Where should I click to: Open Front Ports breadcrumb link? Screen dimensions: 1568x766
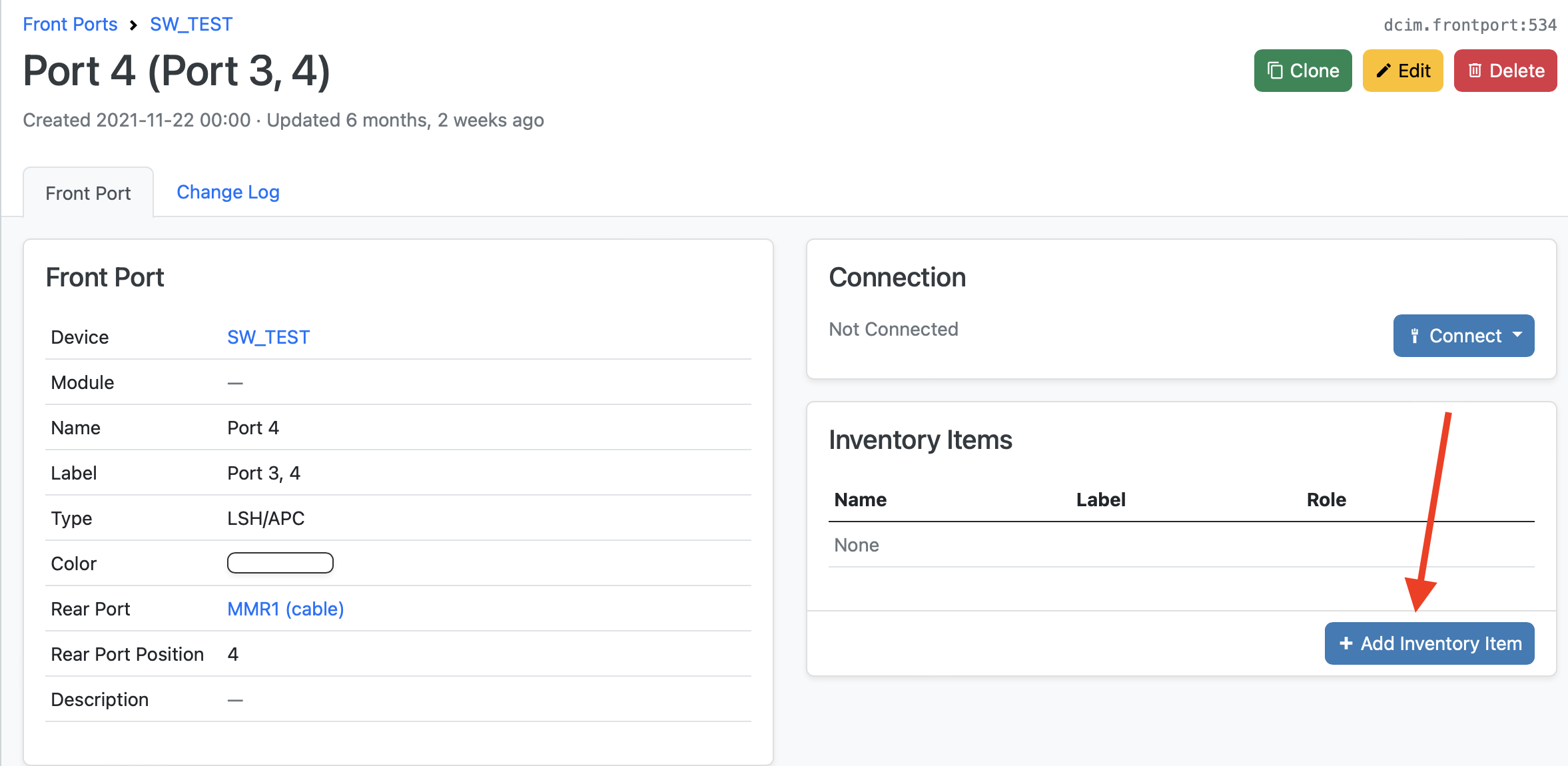pyautogui.click(x=70, y=25)
